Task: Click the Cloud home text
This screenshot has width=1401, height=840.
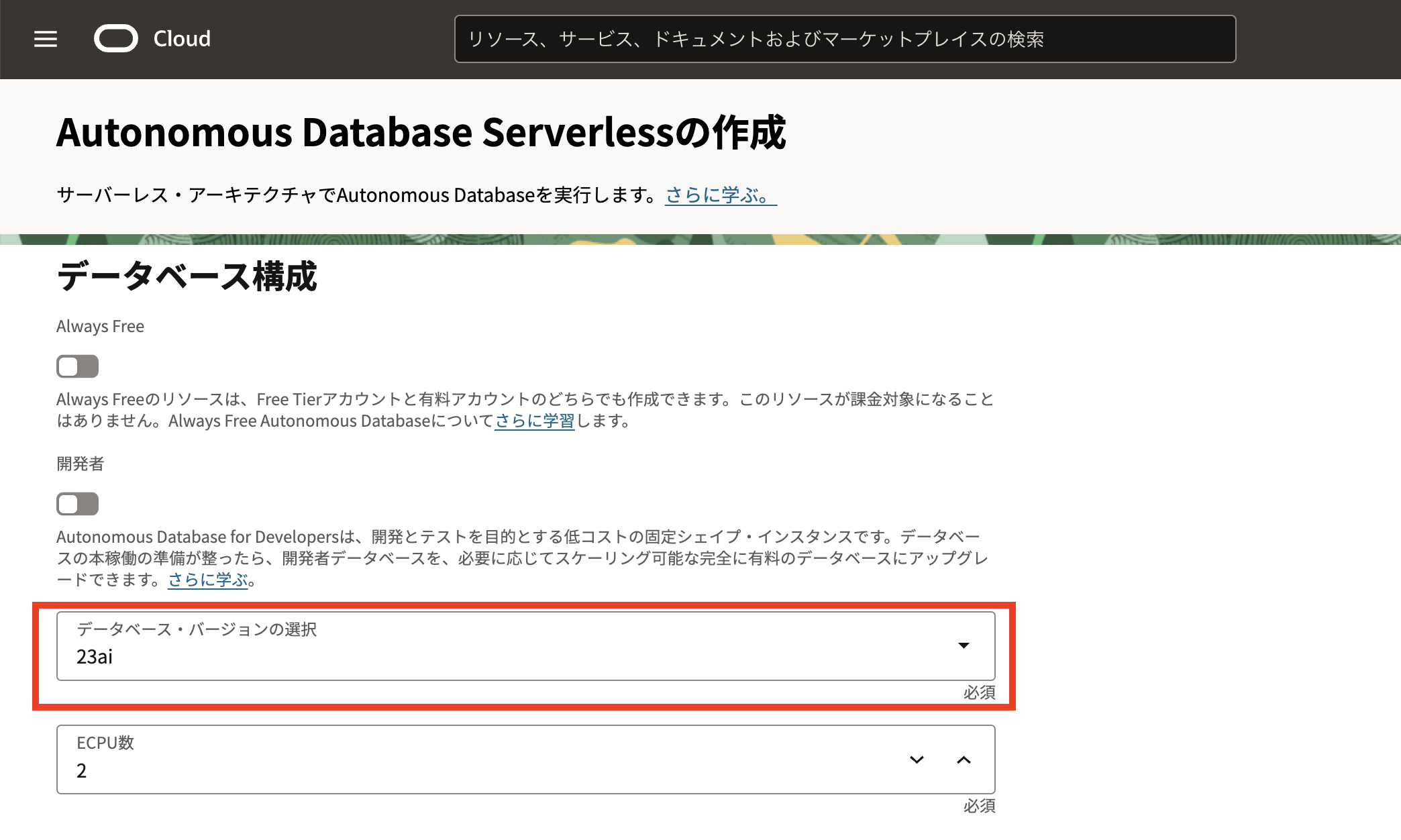Action: (x=182, y=39)
